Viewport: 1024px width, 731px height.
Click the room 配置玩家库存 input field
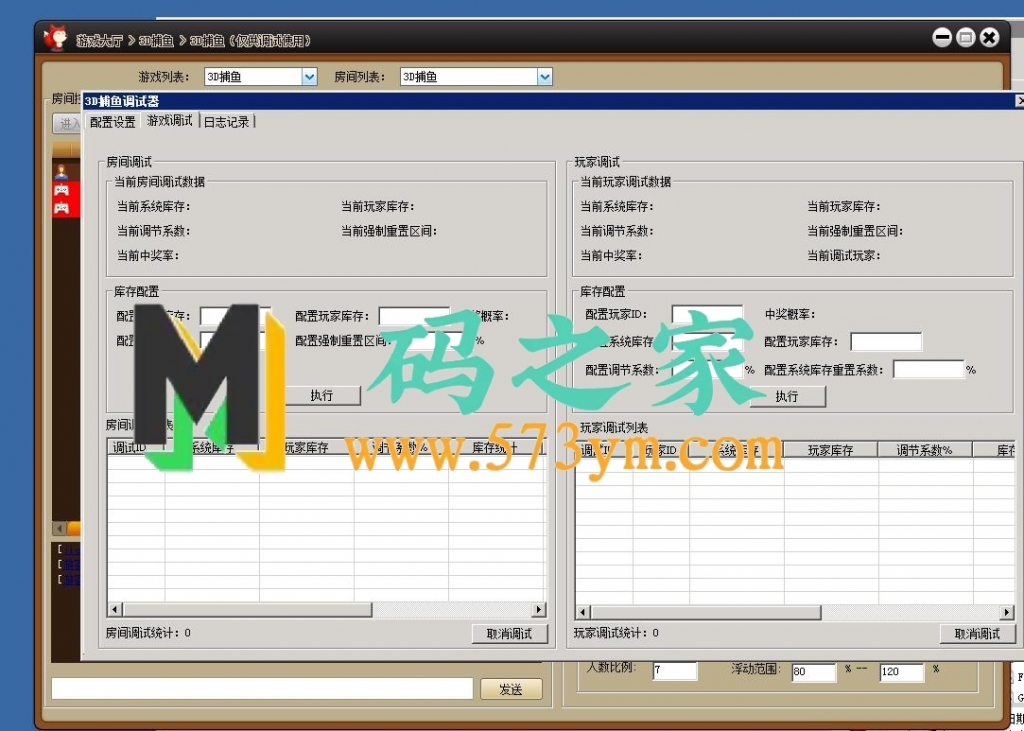[414, 316]
